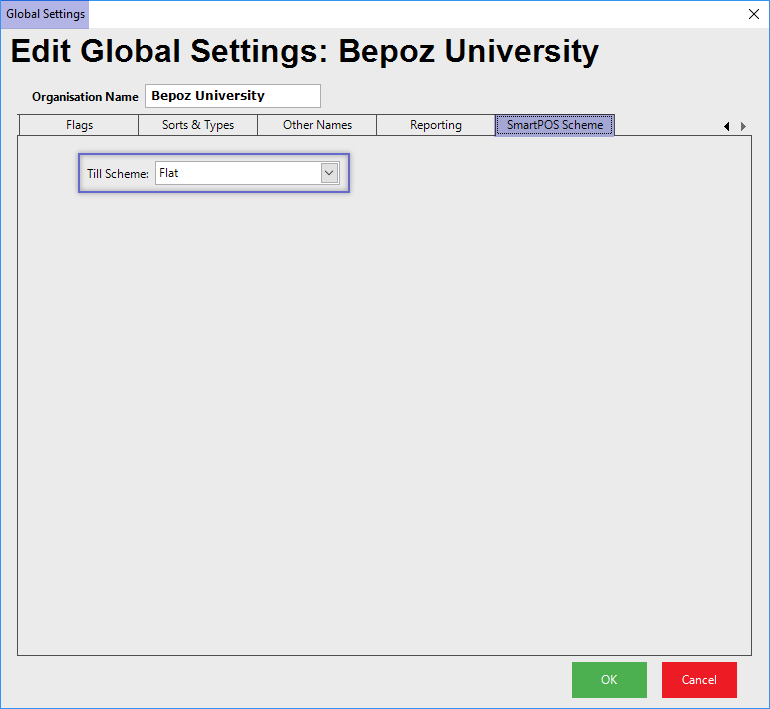
Task: Focus the Organisation Name text field
Action: [232, 96]
